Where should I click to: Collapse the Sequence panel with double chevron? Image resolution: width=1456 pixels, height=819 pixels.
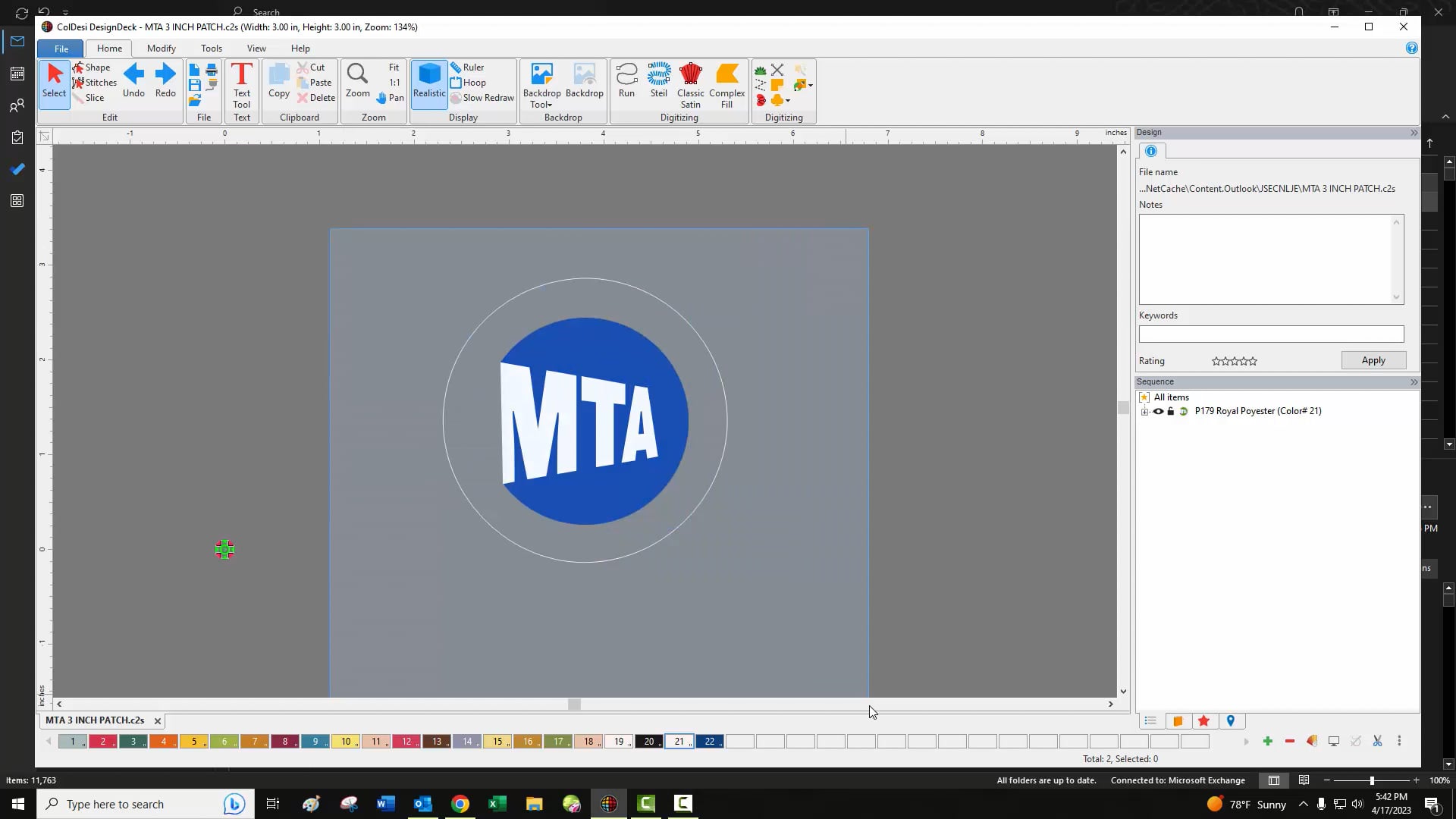click(x=1413, y=382)
